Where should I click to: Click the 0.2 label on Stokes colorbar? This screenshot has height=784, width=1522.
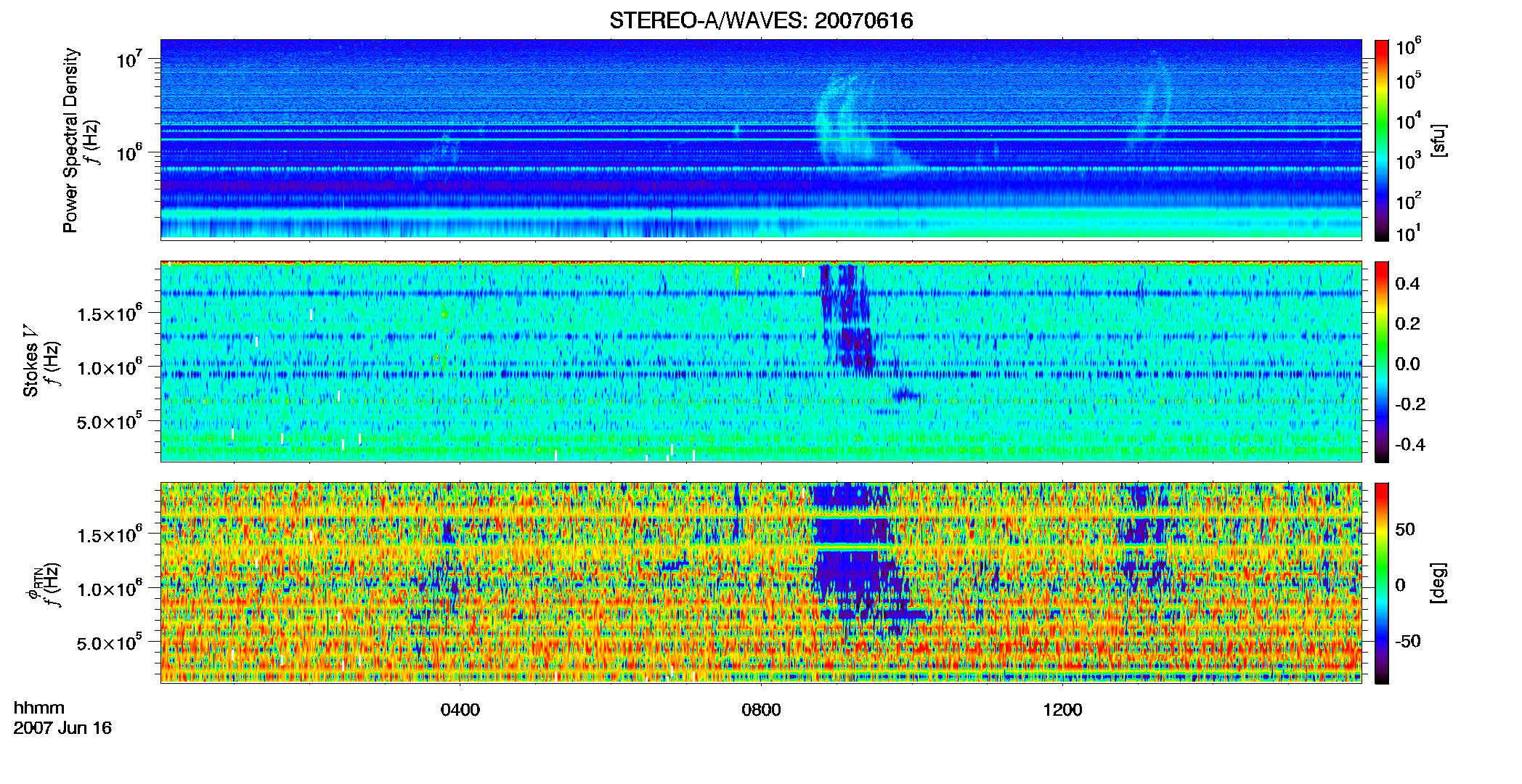coord(1407,324)
